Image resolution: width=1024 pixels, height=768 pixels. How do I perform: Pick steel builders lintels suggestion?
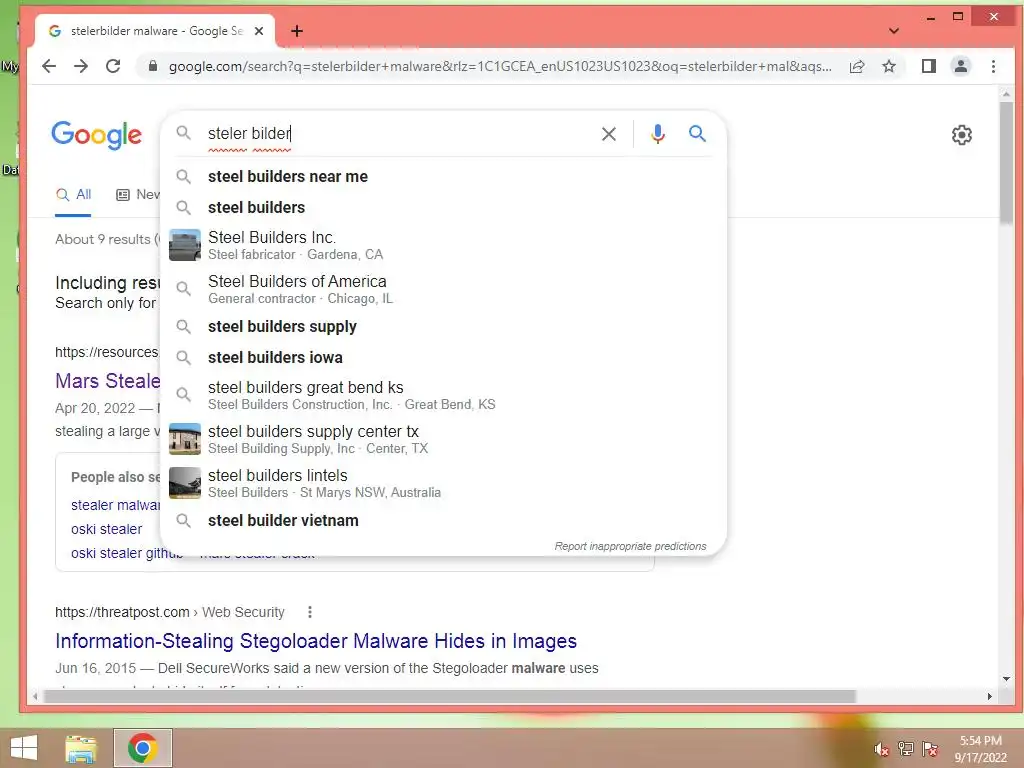(443, 483)
